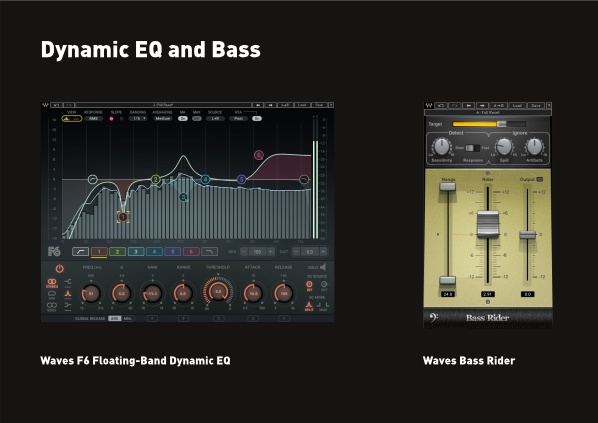The width and height of the screenshot is (598, 423).
Task: Select band 3 tab in F6
Action: 136,252
